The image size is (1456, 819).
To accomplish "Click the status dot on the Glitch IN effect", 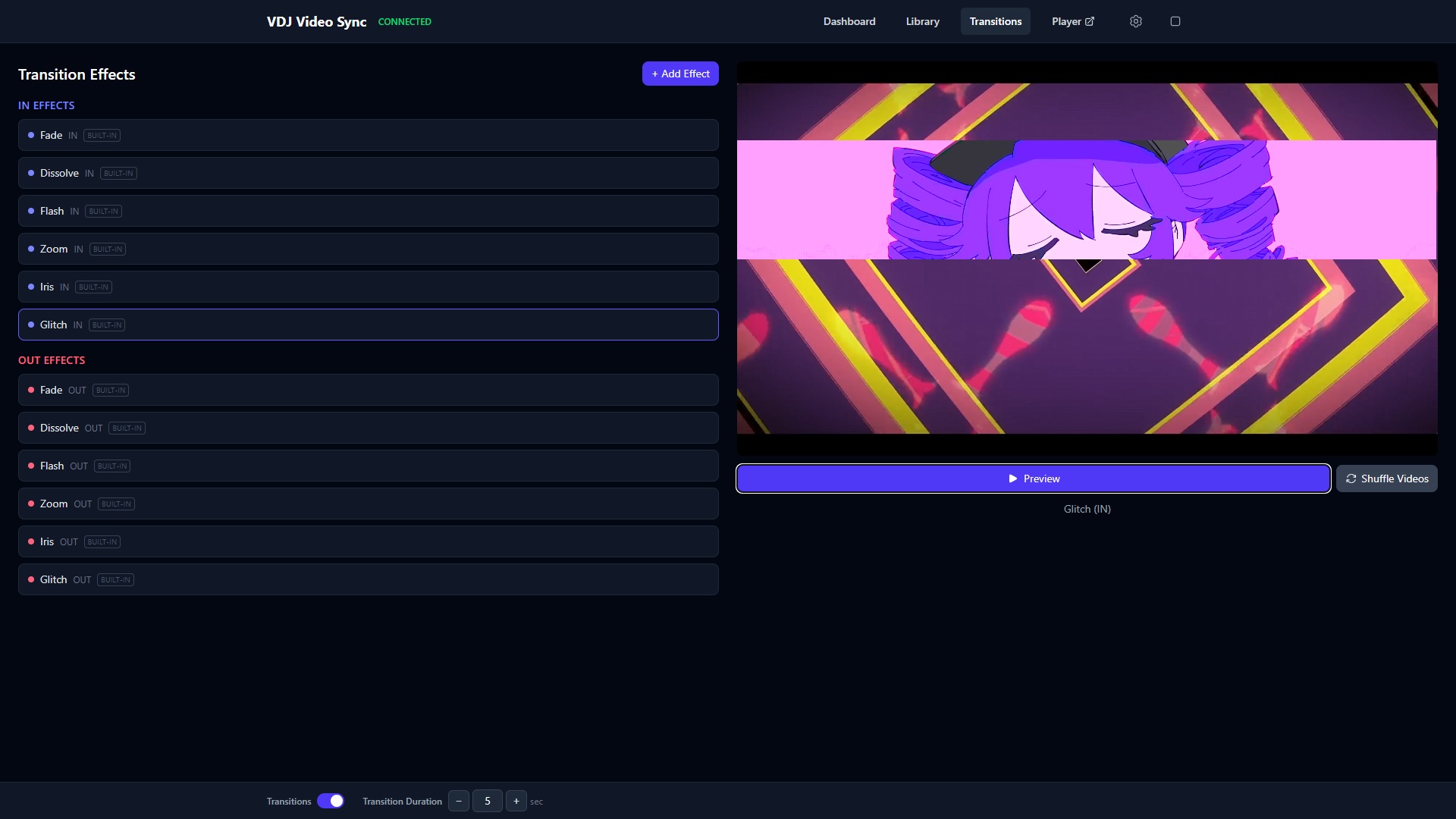I will (31, 324).
